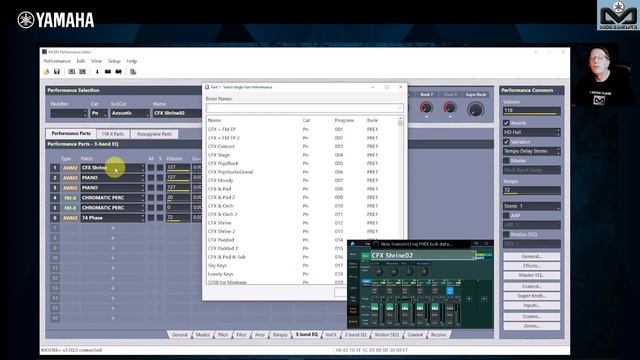Click the Zones... button
This screenshot has height=360, width=640.
tap(531, 326)
